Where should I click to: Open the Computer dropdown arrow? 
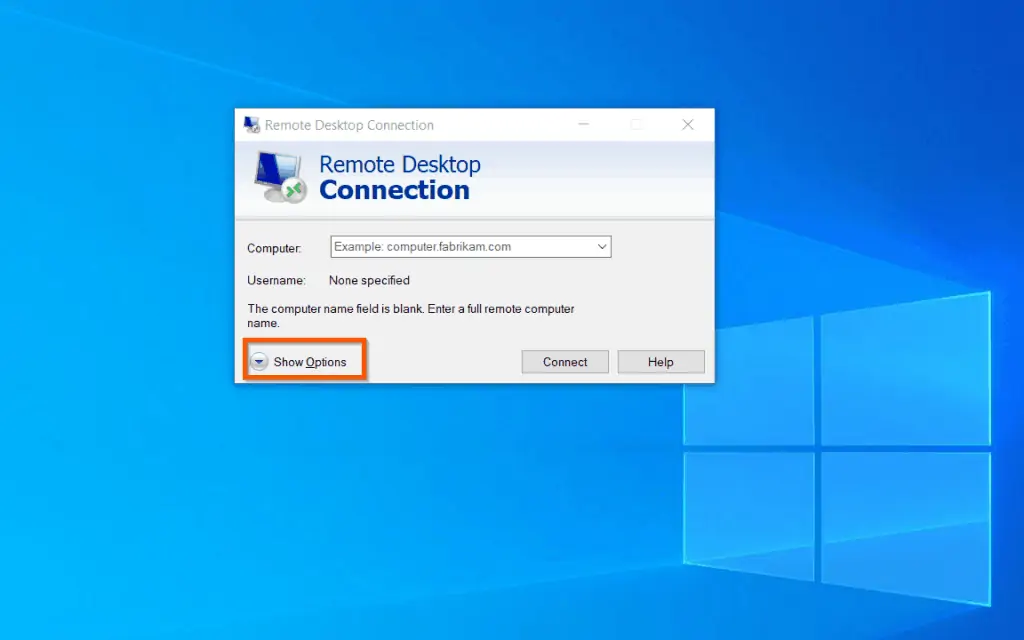tap(602, 247)
